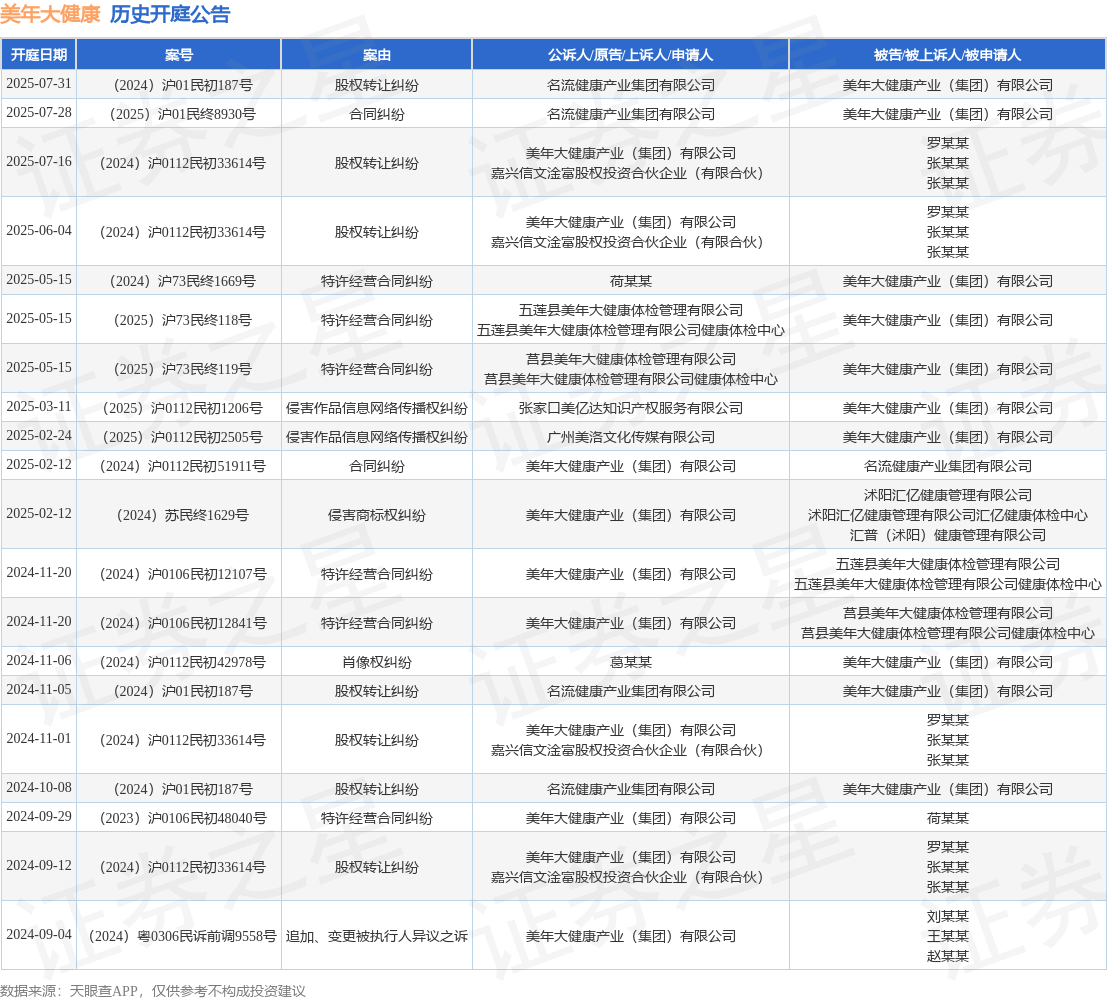
Task: Select date cell 2024-09-12
Action: click(x=39, y=865)
